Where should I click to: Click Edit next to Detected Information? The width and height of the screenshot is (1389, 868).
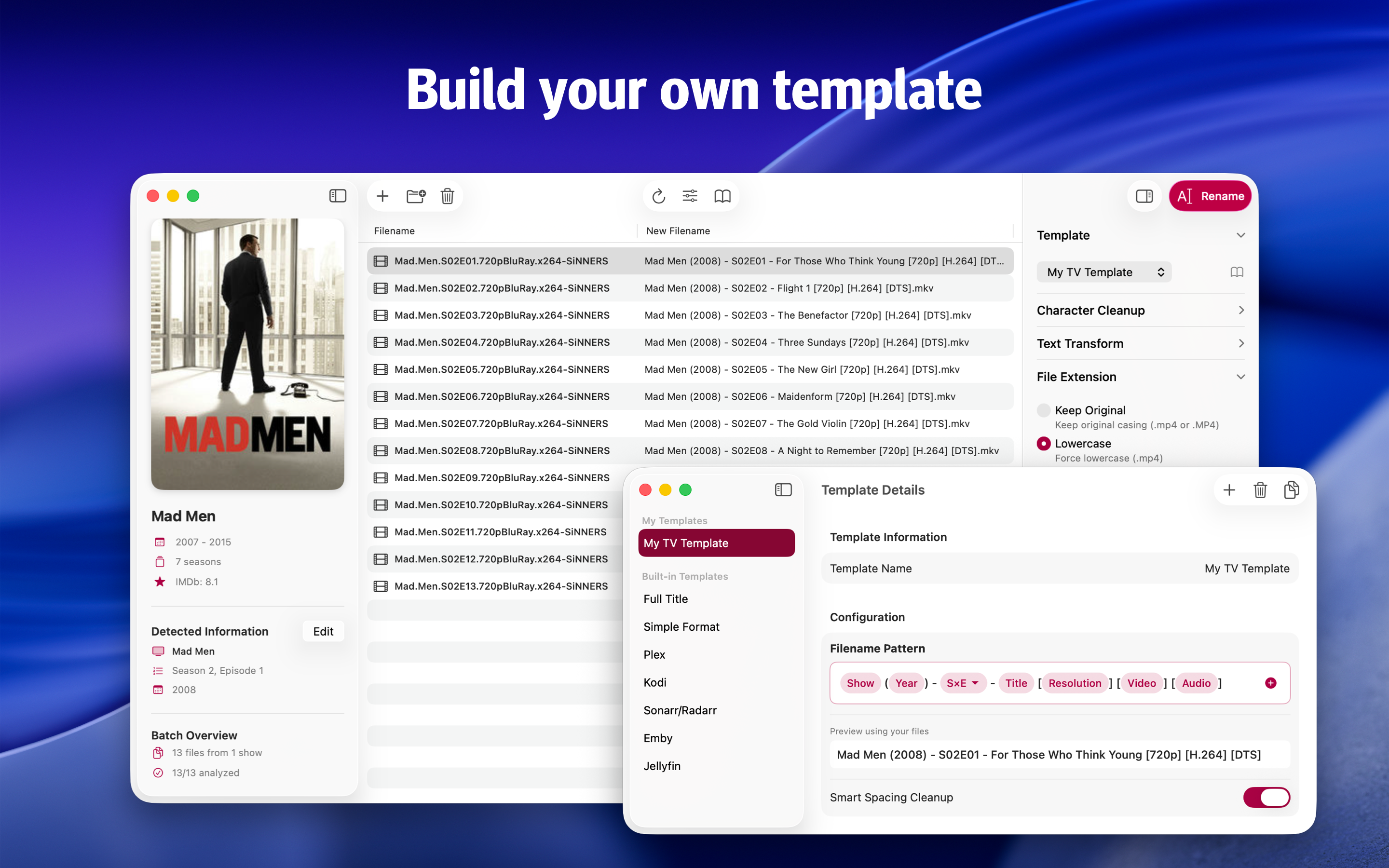click(323, 632)
